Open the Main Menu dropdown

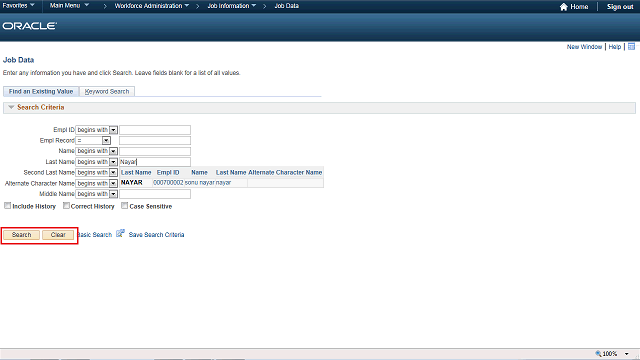coord(69,6)
